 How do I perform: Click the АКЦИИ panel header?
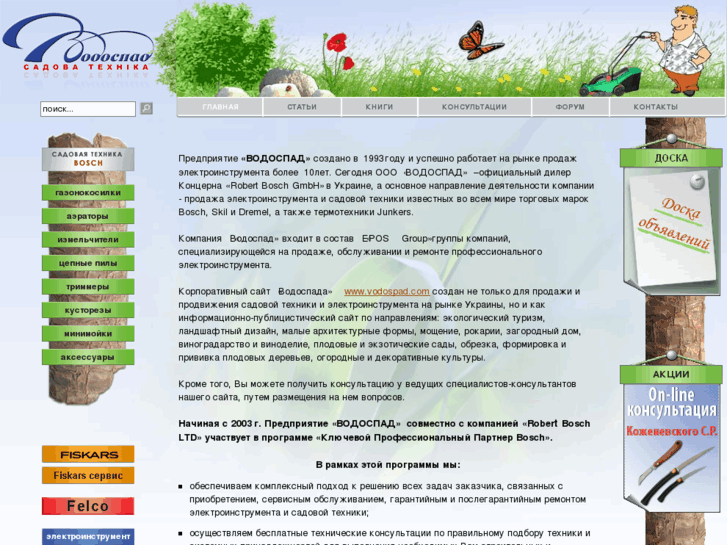pos(671,374)
